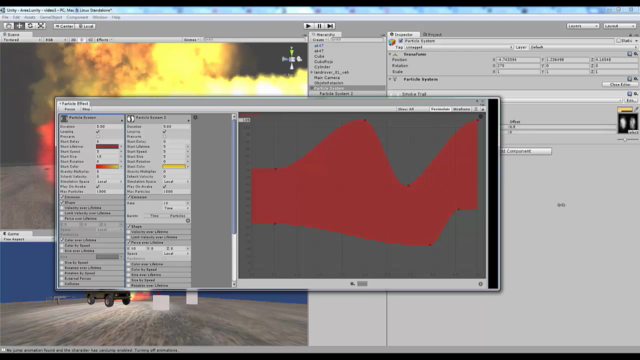Open Particle System component gear menu
640x360 pixels.
pos(636,79)
